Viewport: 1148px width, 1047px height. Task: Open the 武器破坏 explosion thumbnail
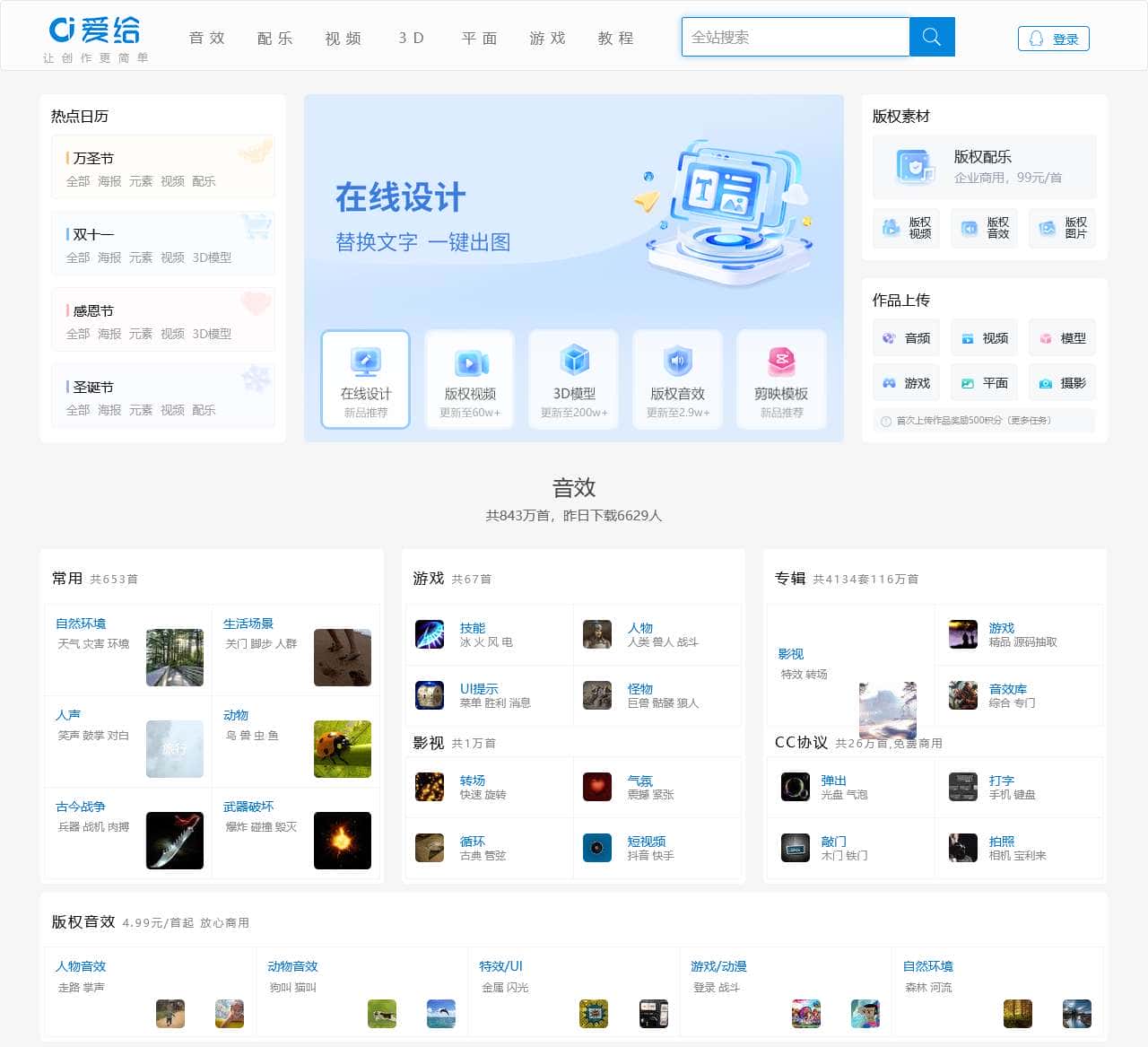click(x=343, y=841)
